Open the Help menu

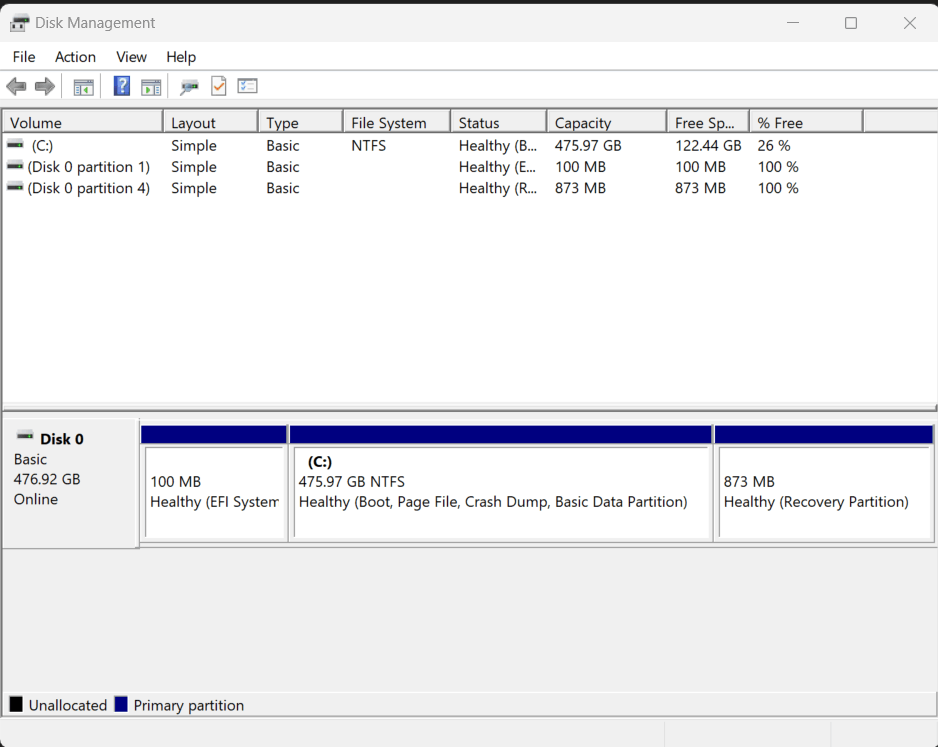pos(181,57)
